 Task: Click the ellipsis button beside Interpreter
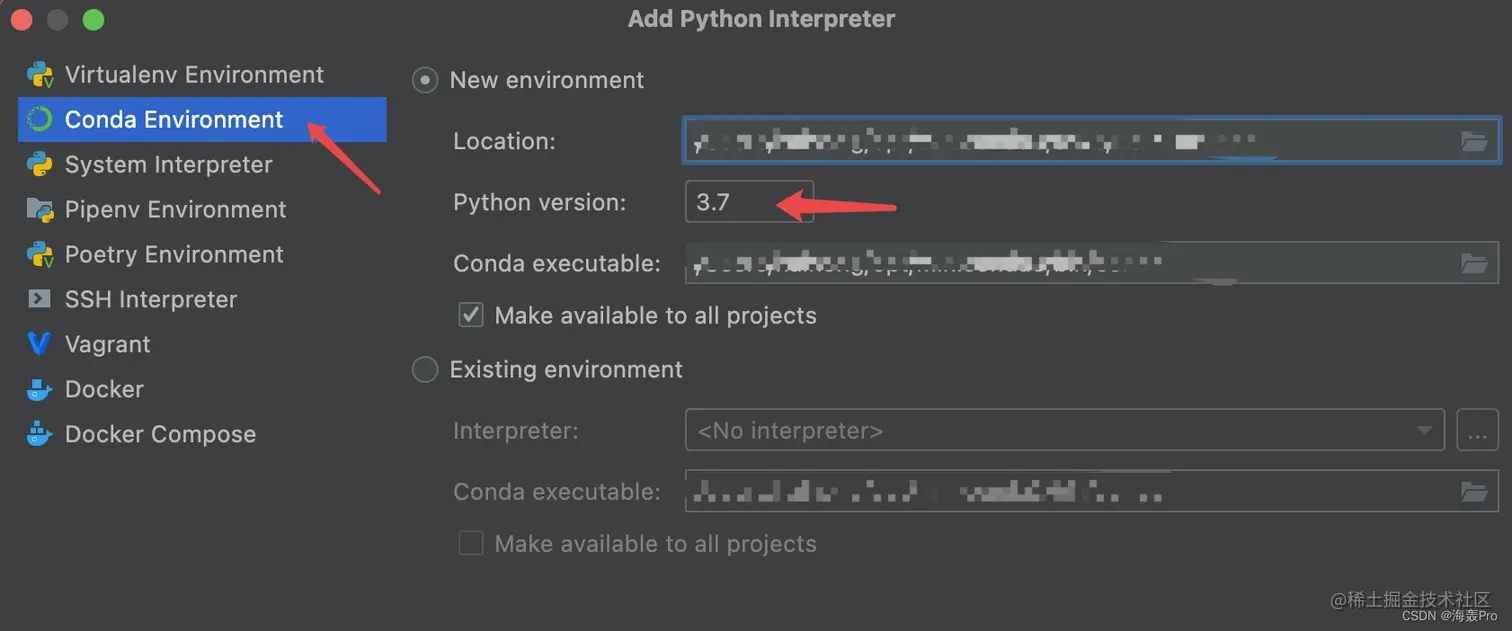pos(1477,431)
